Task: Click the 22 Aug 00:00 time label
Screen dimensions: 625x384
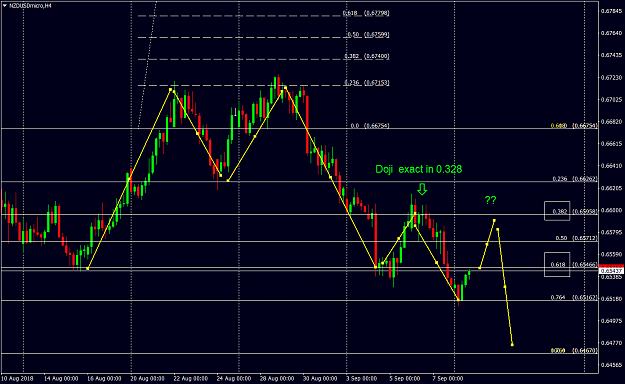Action: (191, 378)
